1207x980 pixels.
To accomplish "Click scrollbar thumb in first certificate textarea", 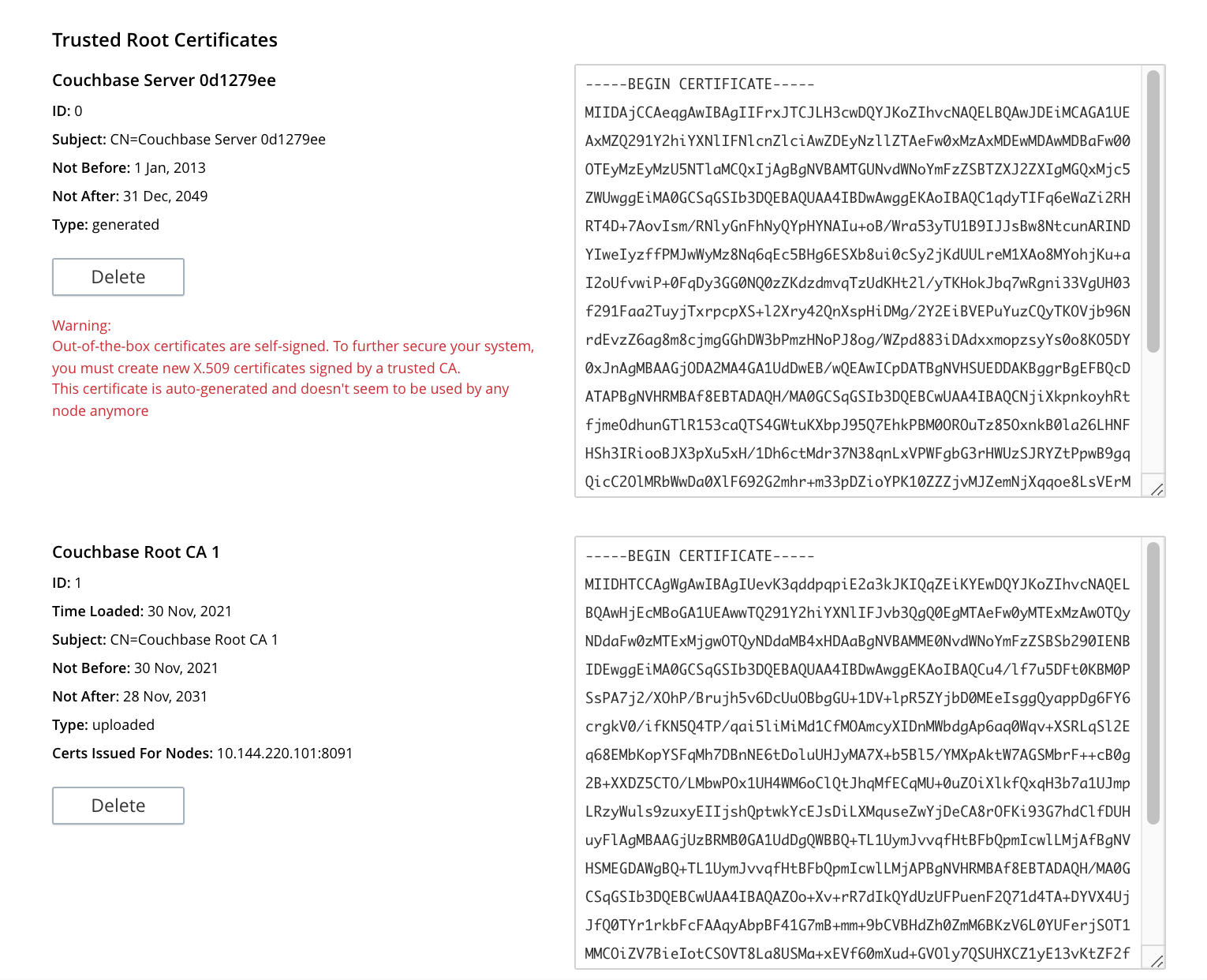I will [x=1153, y=210].
